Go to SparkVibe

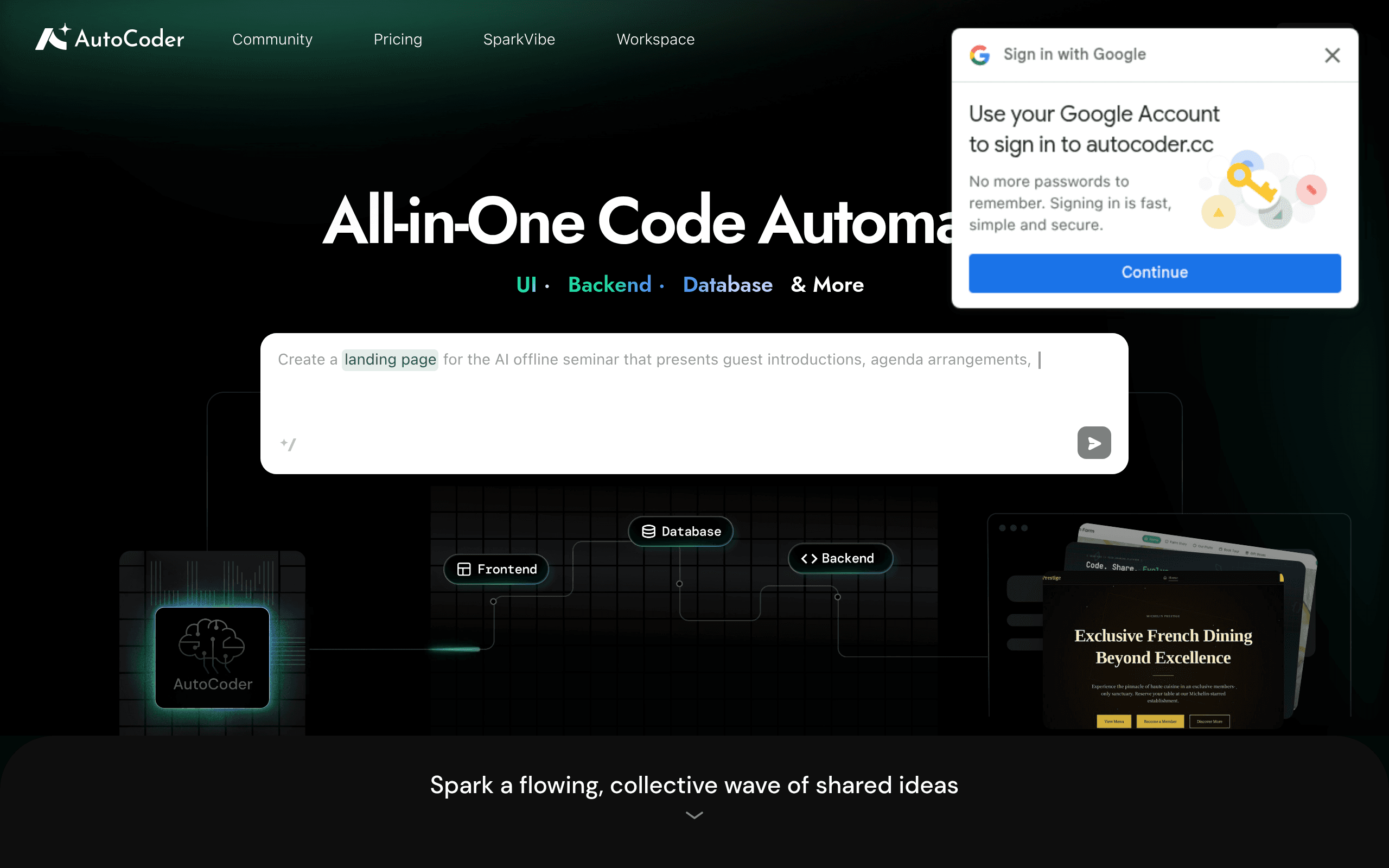coord(519,39)
